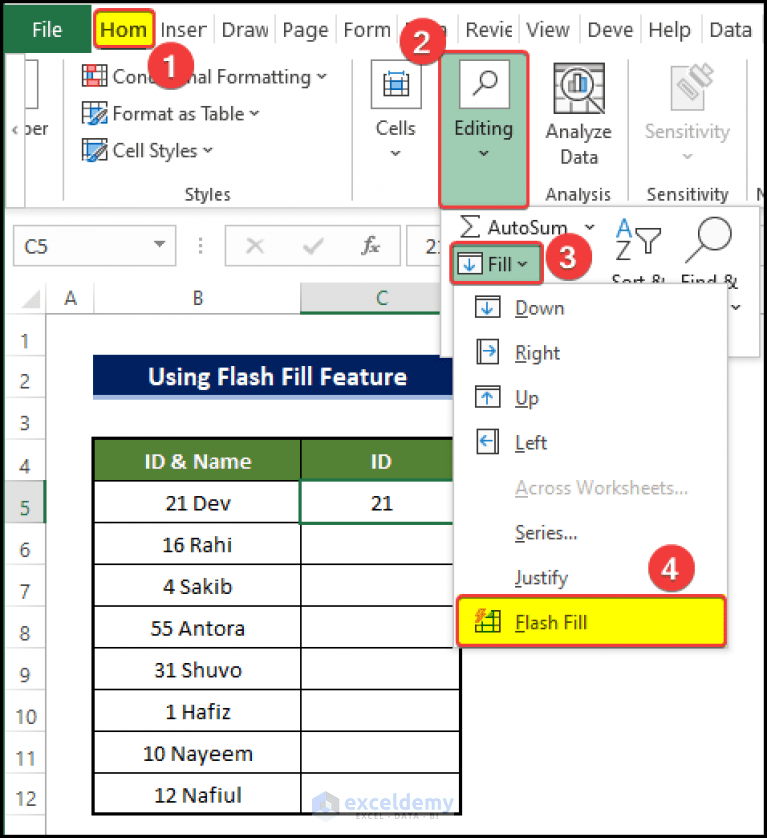Expand the Sensitivity dropdown chevron
Image resolution: width=767 pixels, height=838 pixels.
[x=687, y=157]
